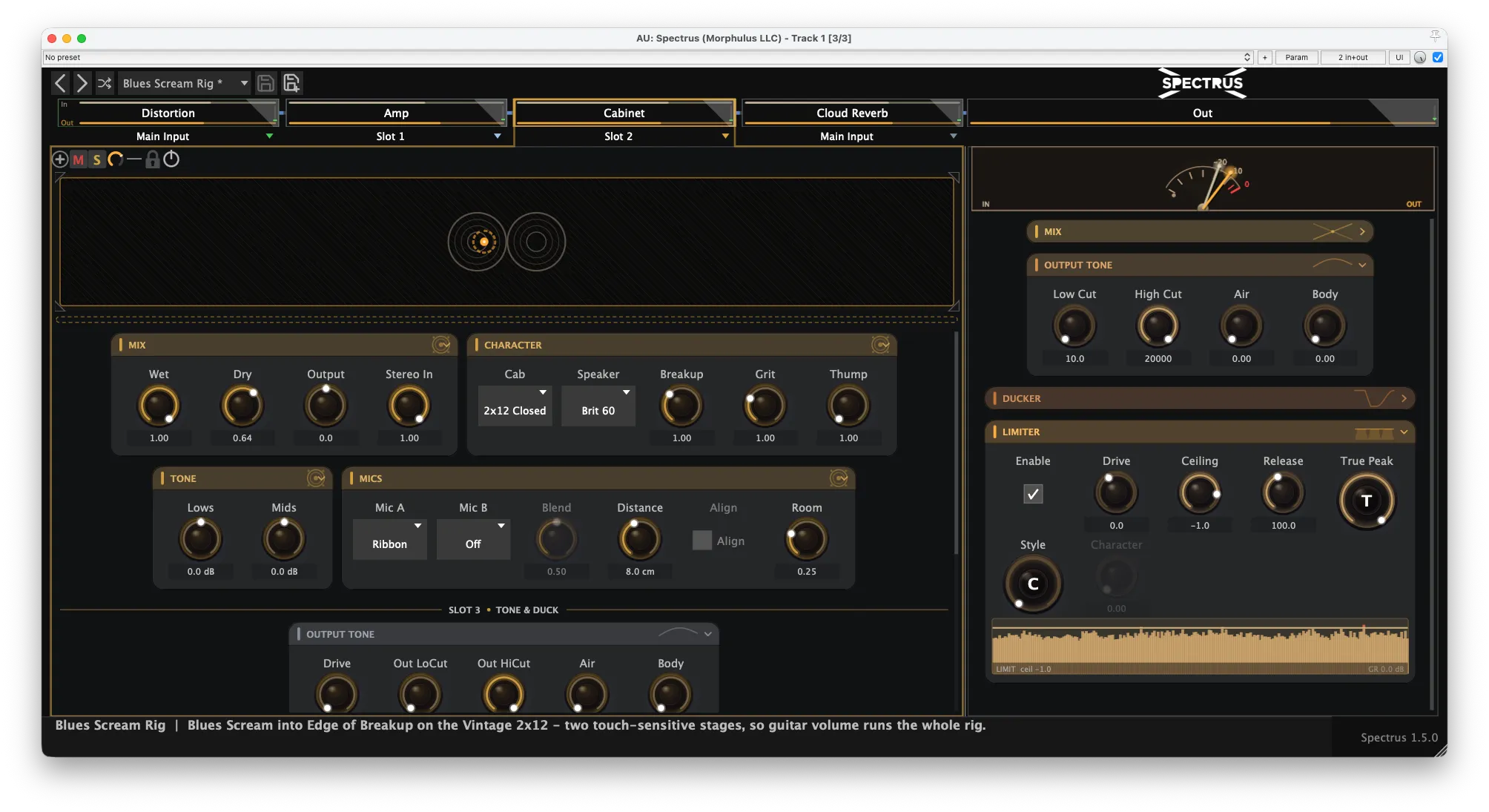Go to the next preset arrow
Image resolution: width=1489 pixels, height=812 pixels.
pos(82,83)
